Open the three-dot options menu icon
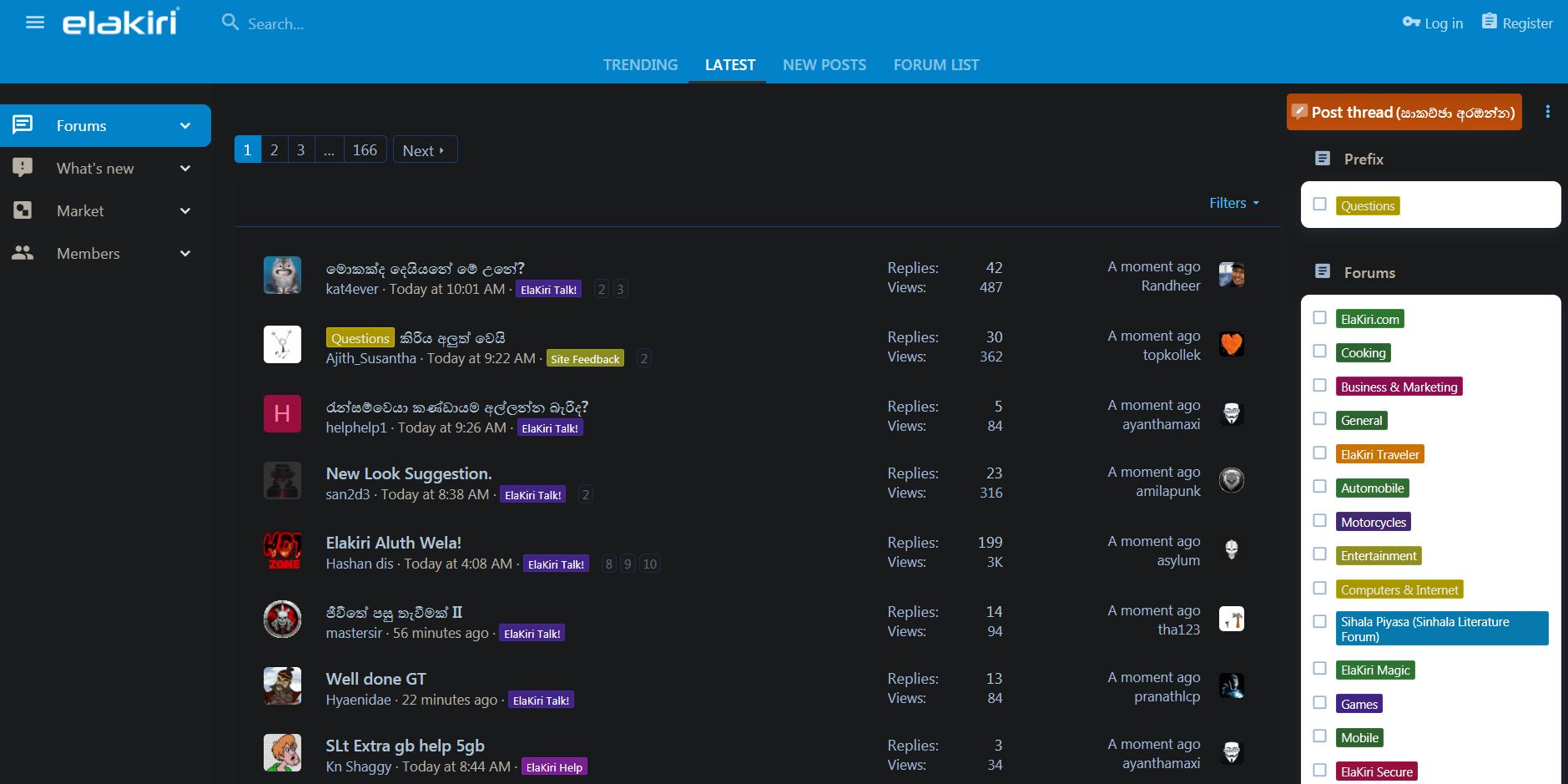This screenshot has height=784, width=1568. pyautogui.click(x=1547, y=112)
